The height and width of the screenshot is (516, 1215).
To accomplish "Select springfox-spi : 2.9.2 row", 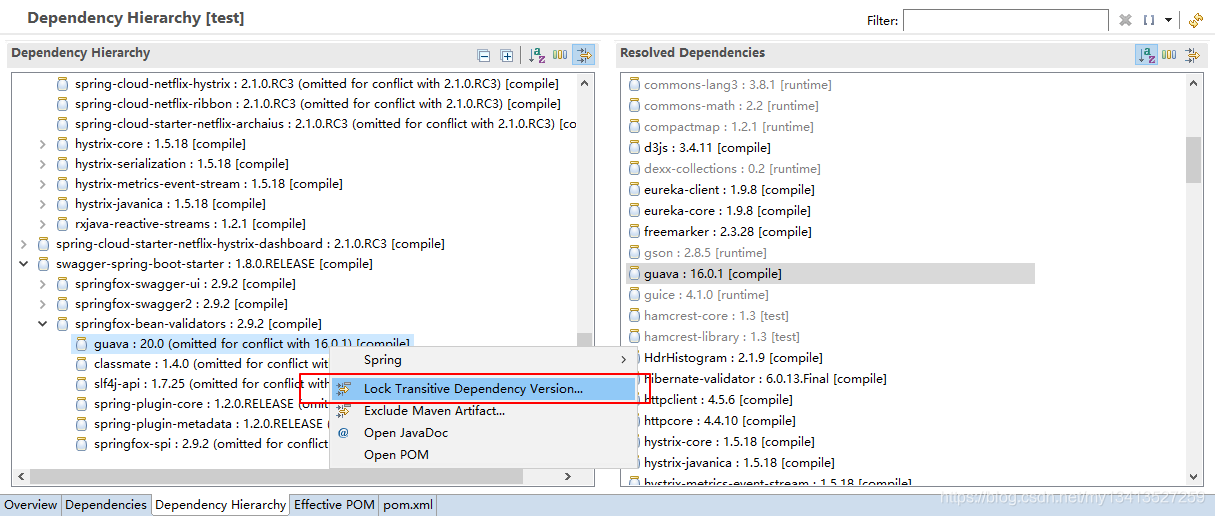I will point(202,444).
